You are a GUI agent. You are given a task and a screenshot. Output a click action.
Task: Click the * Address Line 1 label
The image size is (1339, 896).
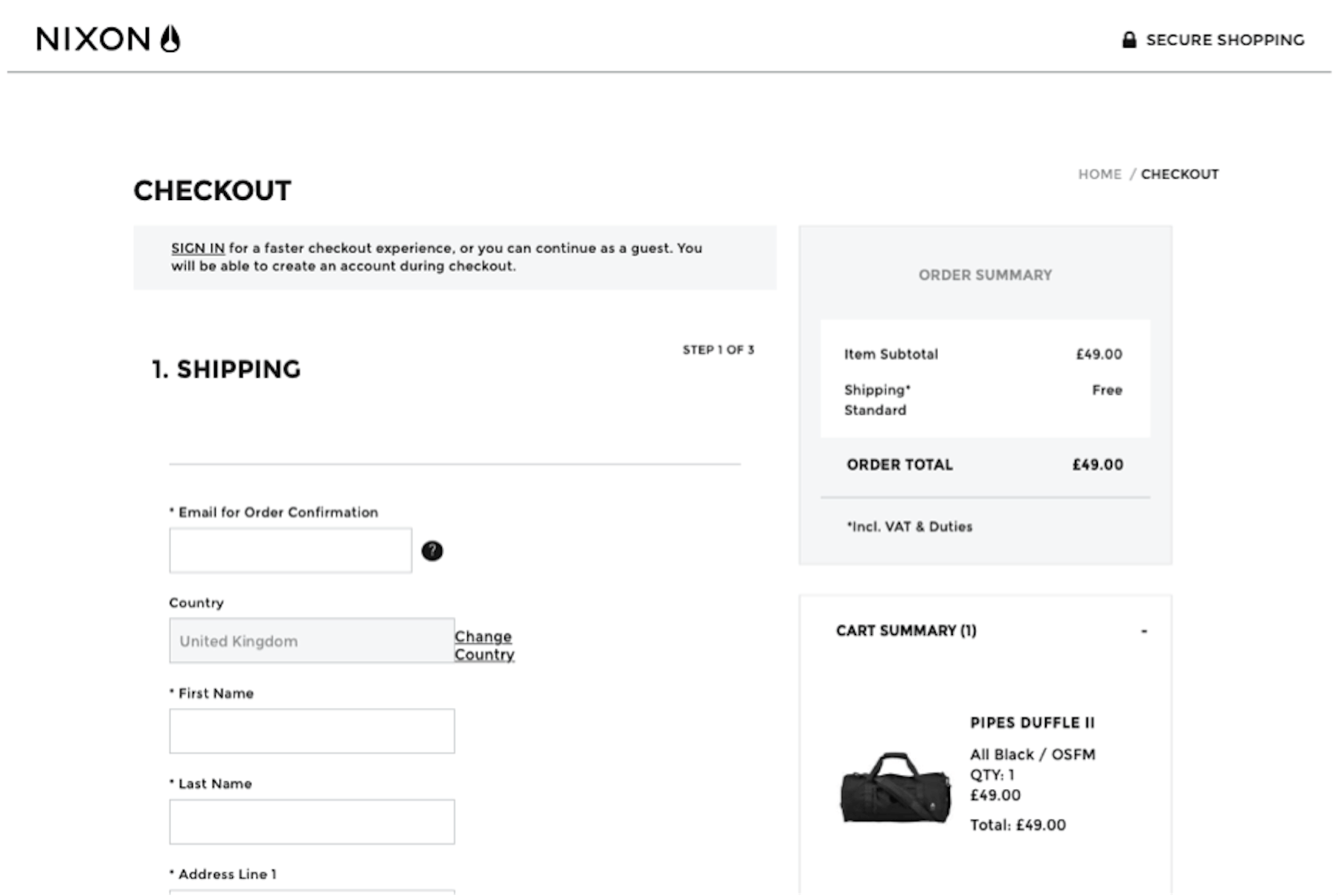click(223, 874)
